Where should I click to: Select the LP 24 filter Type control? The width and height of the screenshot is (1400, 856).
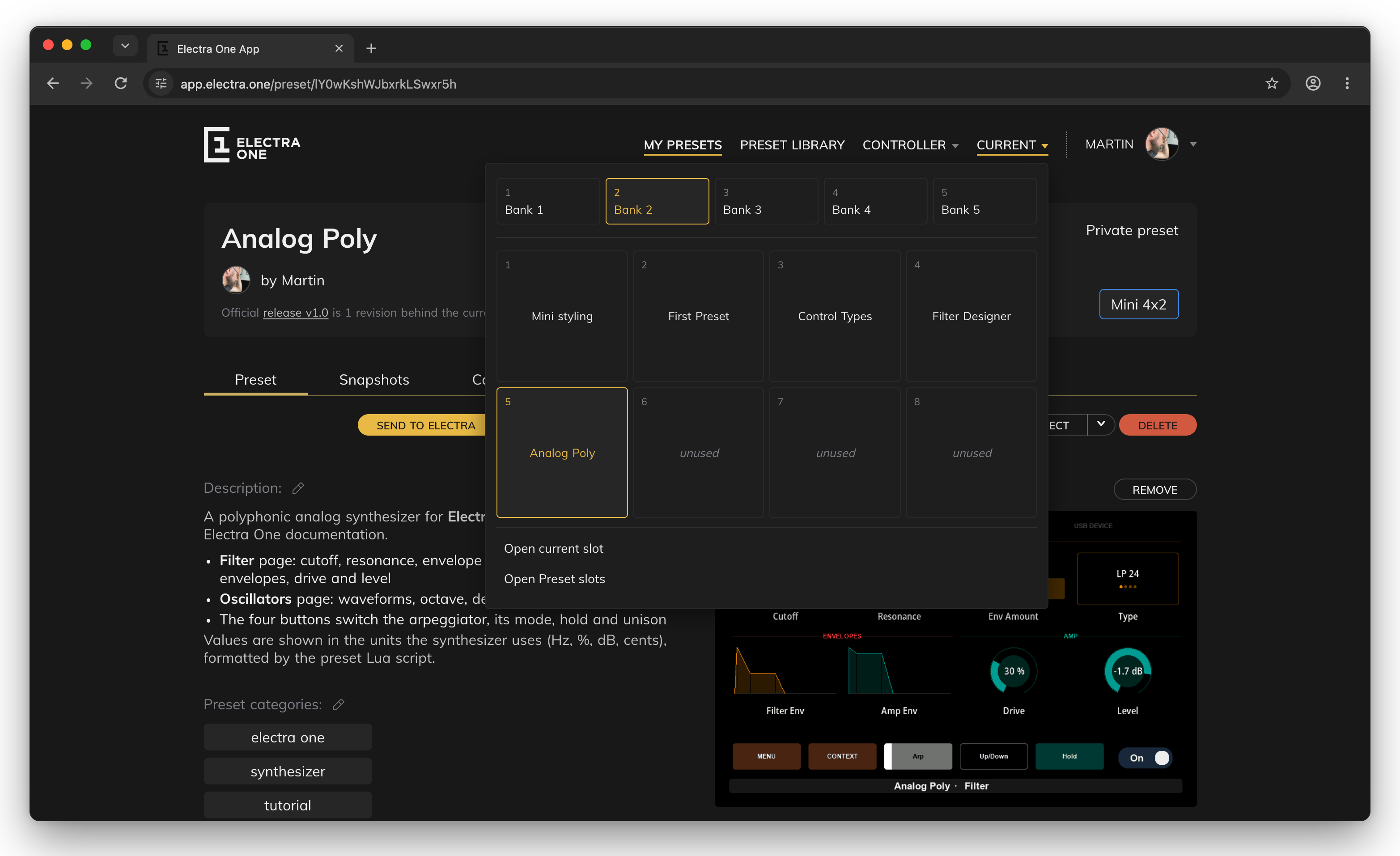point(1127,579)
